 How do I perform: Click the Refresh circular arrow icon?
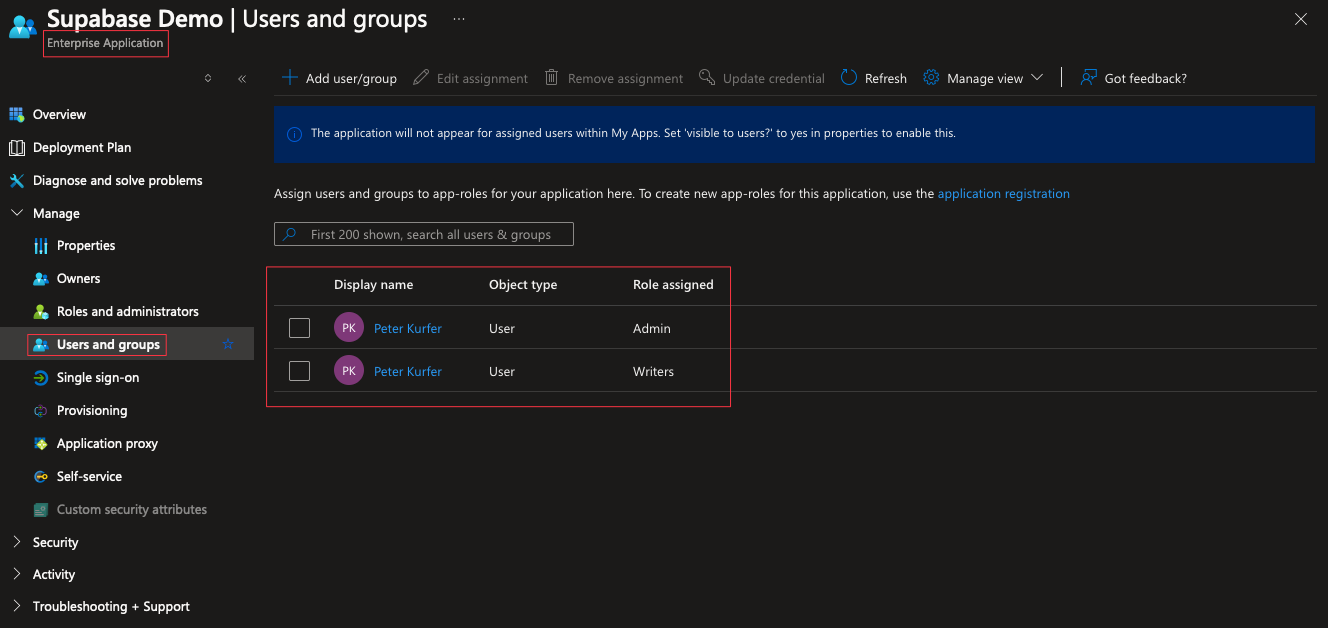(849, 78)
